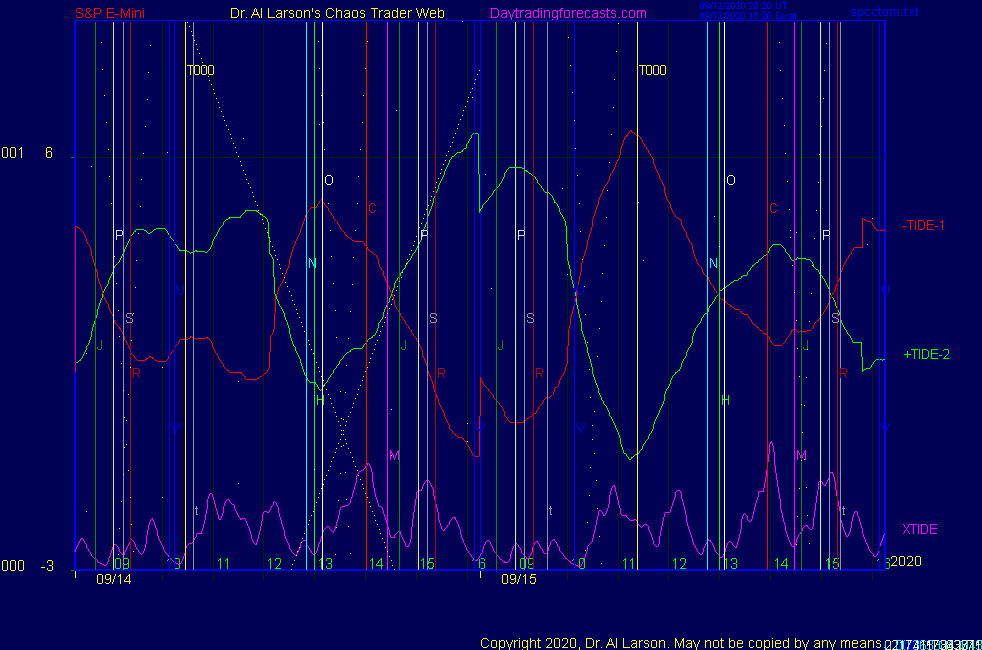Click the "001" left axis label
Image resolution: width=982 pixels, height=650 pixels.
tap(13, 153)
